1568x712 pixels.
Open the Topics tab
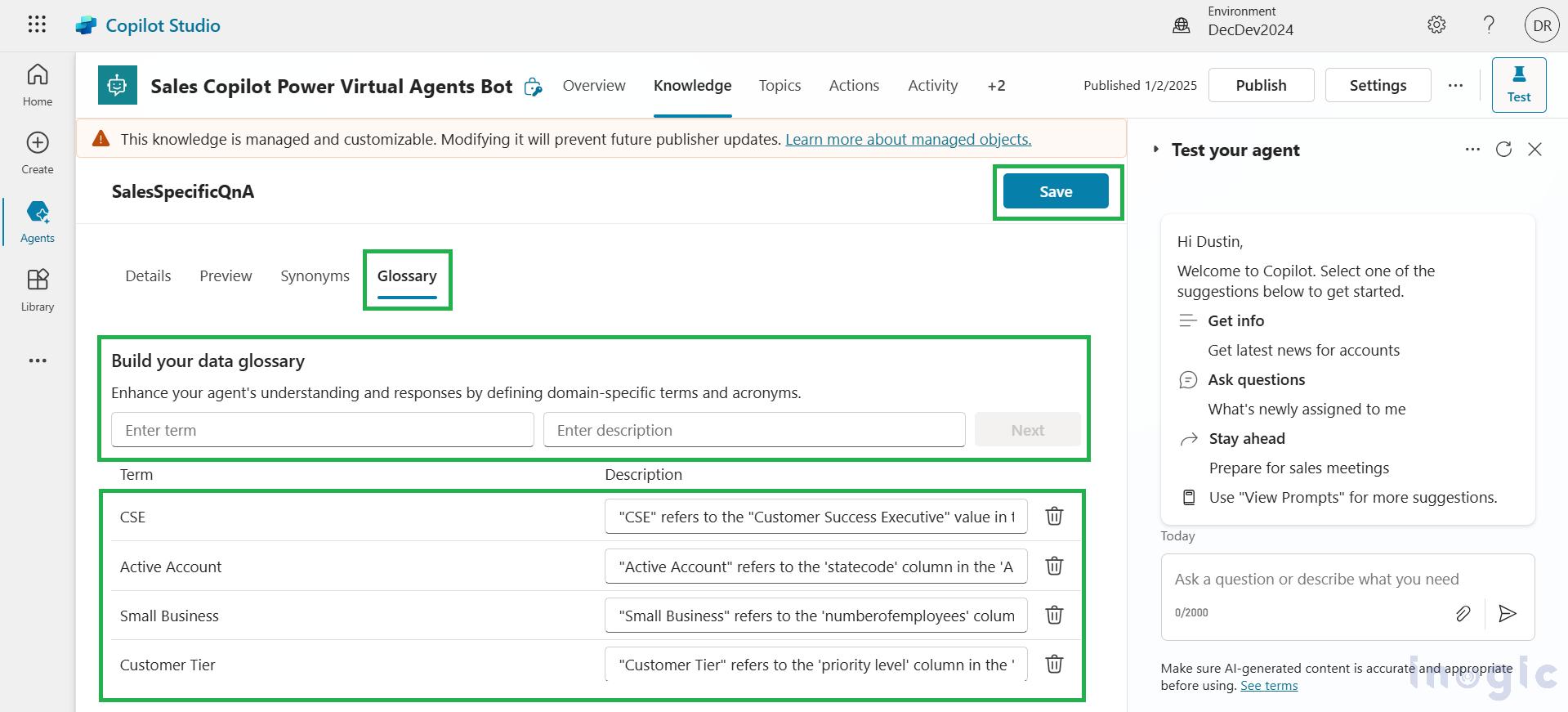pos(780,85)
